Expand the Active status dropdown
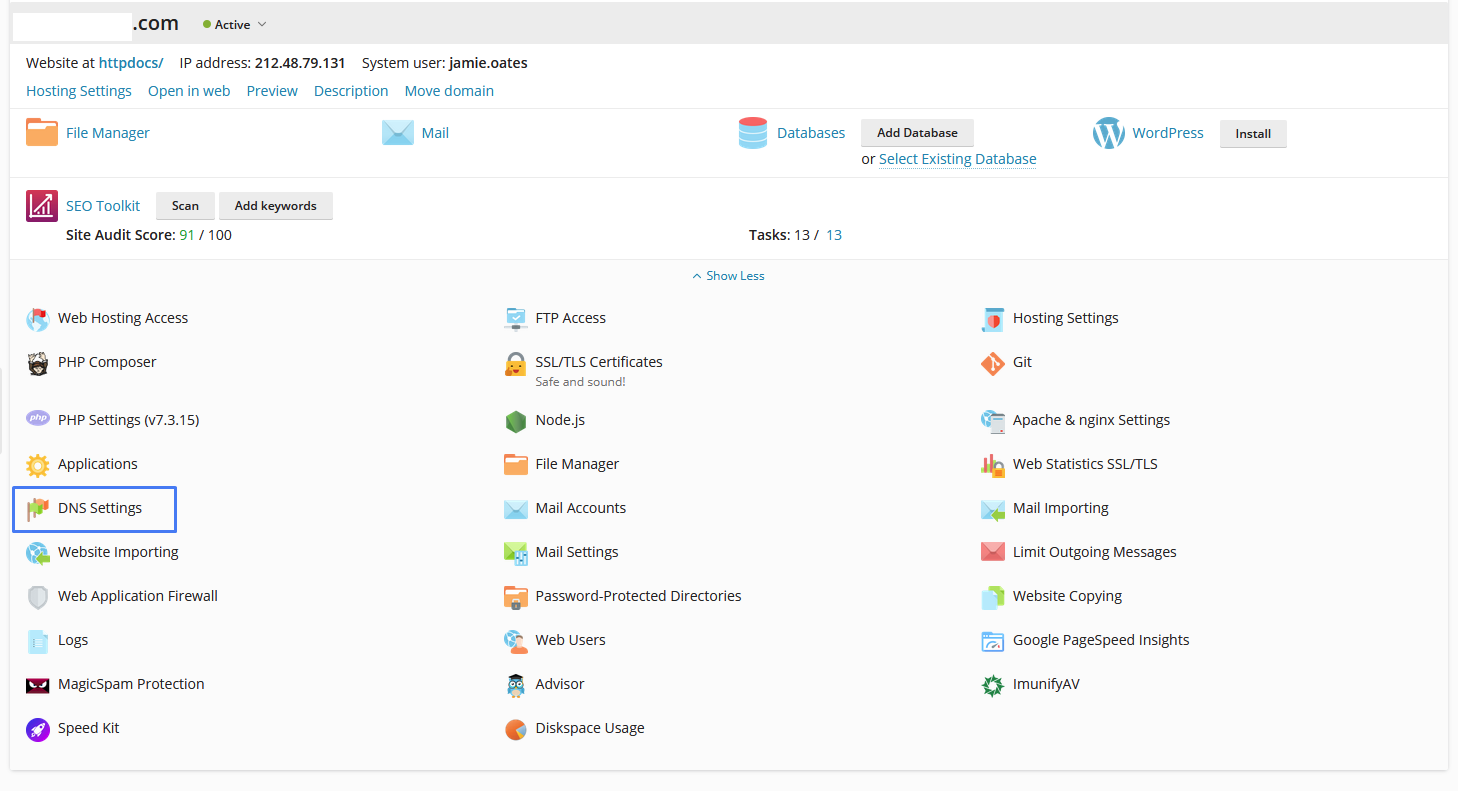 235,24
